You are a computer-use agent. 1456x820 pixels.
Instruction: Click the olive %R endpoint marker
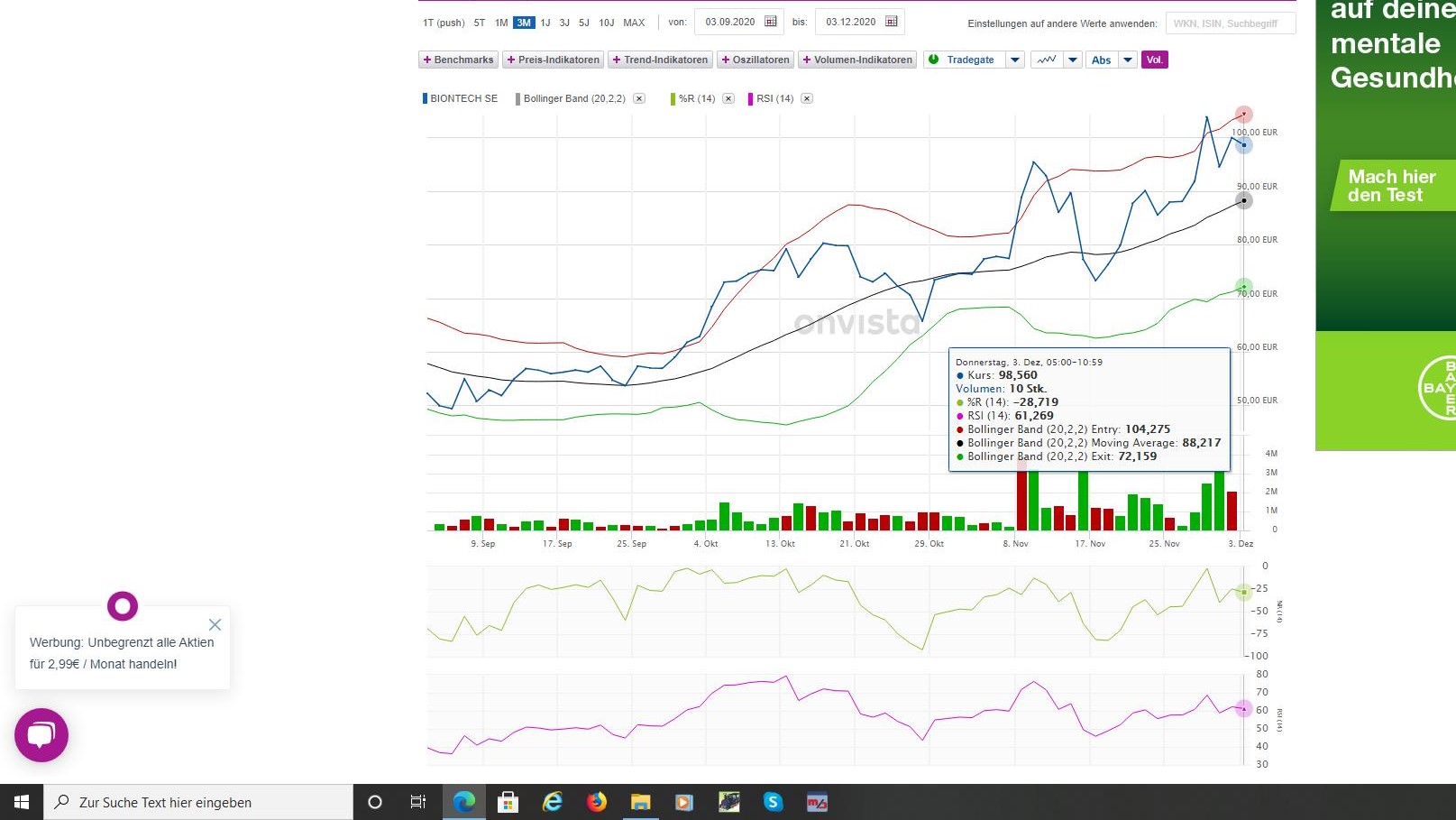pyautogui.click(x=1244, y=592)
